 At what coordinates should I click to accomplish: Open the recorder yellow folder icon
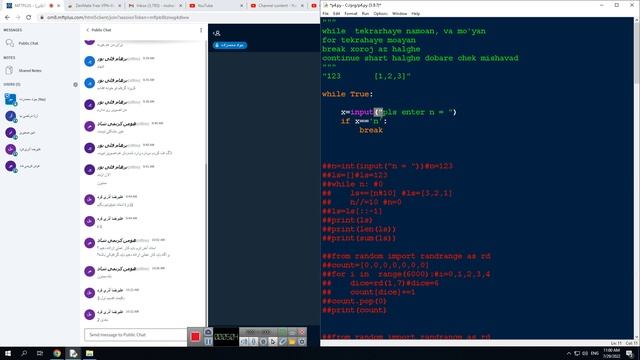coord(292,342)
